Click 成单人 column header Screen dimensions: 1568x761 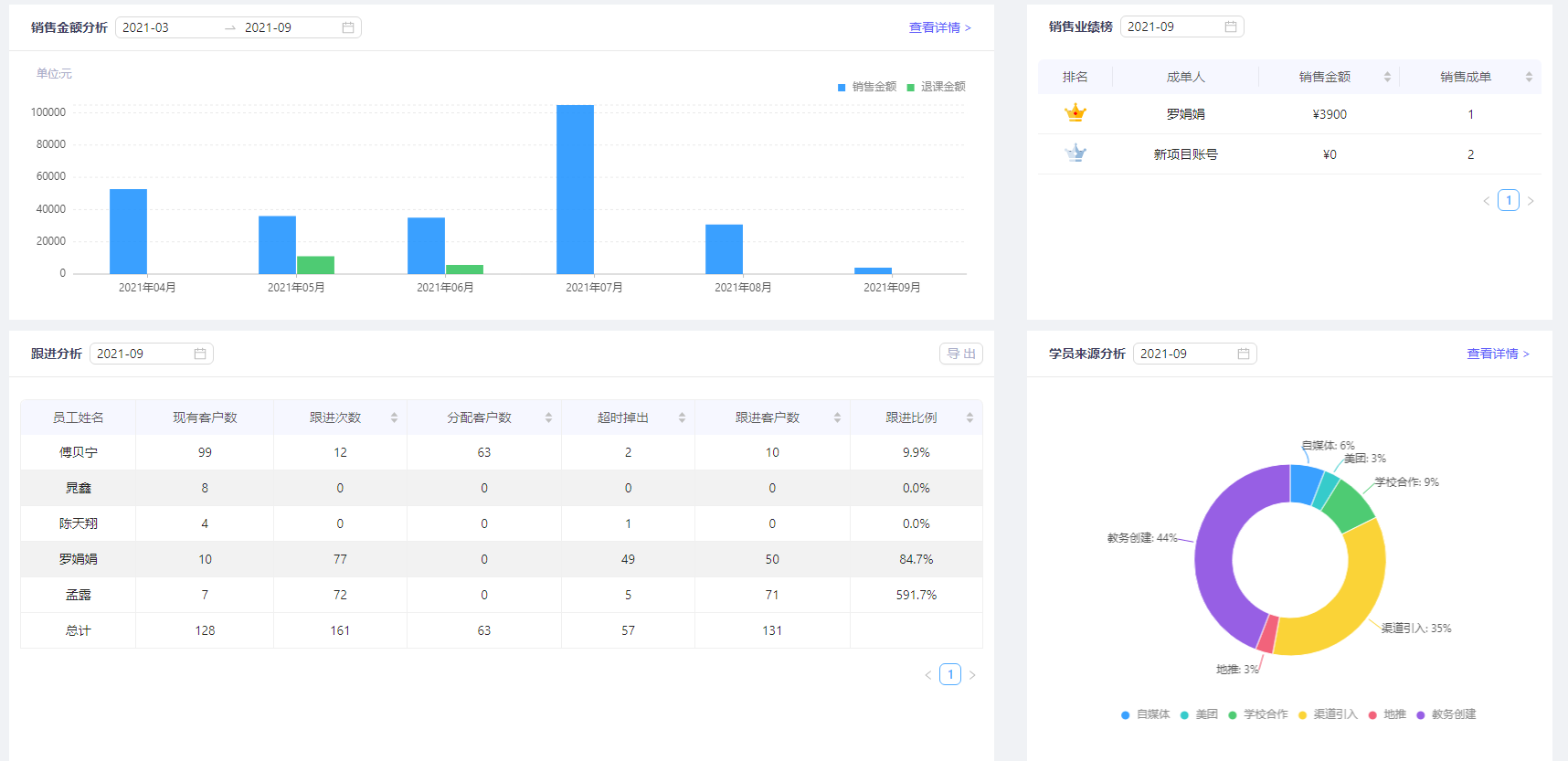(1185, 77)
